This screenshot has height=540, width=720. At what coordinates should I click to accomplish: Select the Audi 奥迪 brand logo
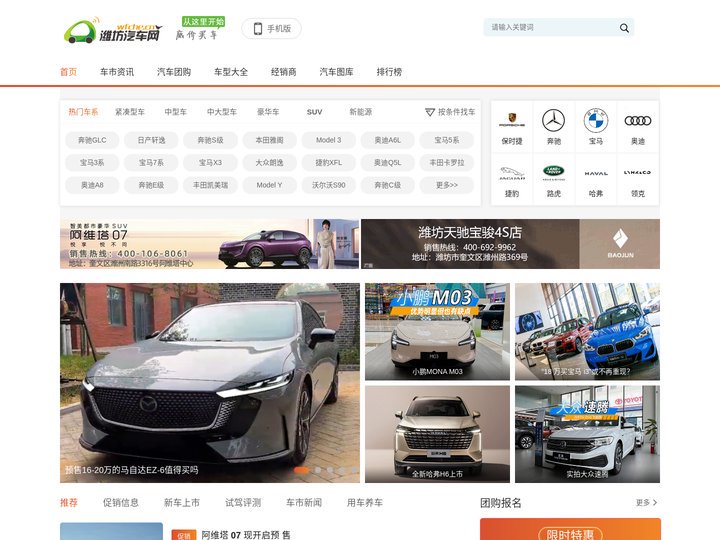638,121
